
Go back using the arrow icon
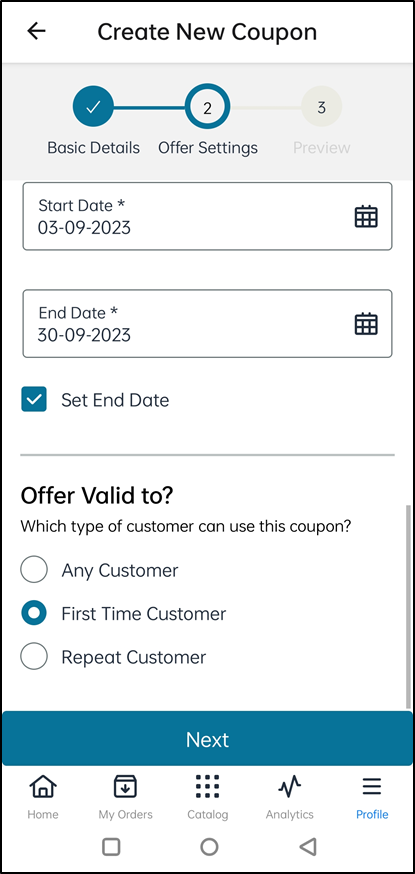(x=37, y=31)
